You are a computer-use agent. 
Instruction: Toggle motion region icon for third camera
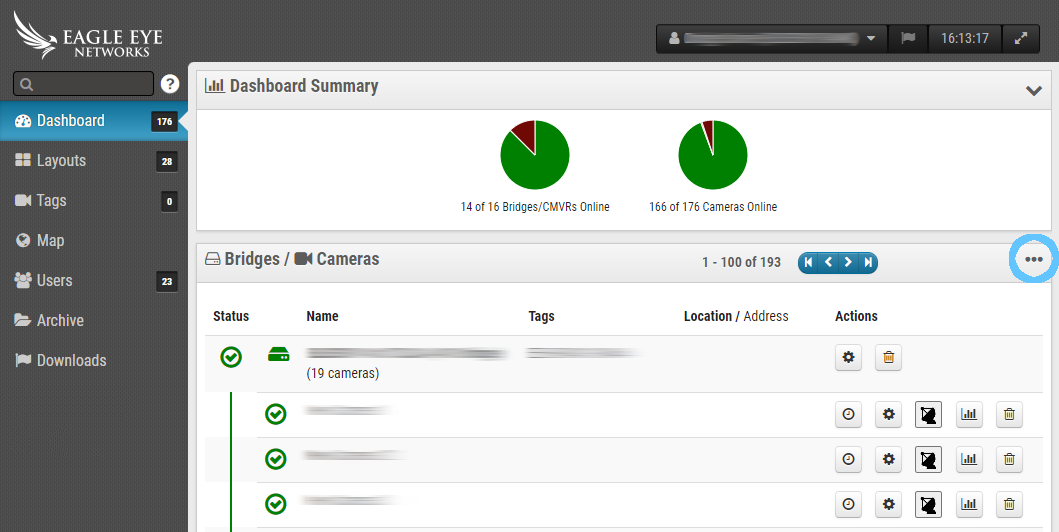tap(928, 504)
